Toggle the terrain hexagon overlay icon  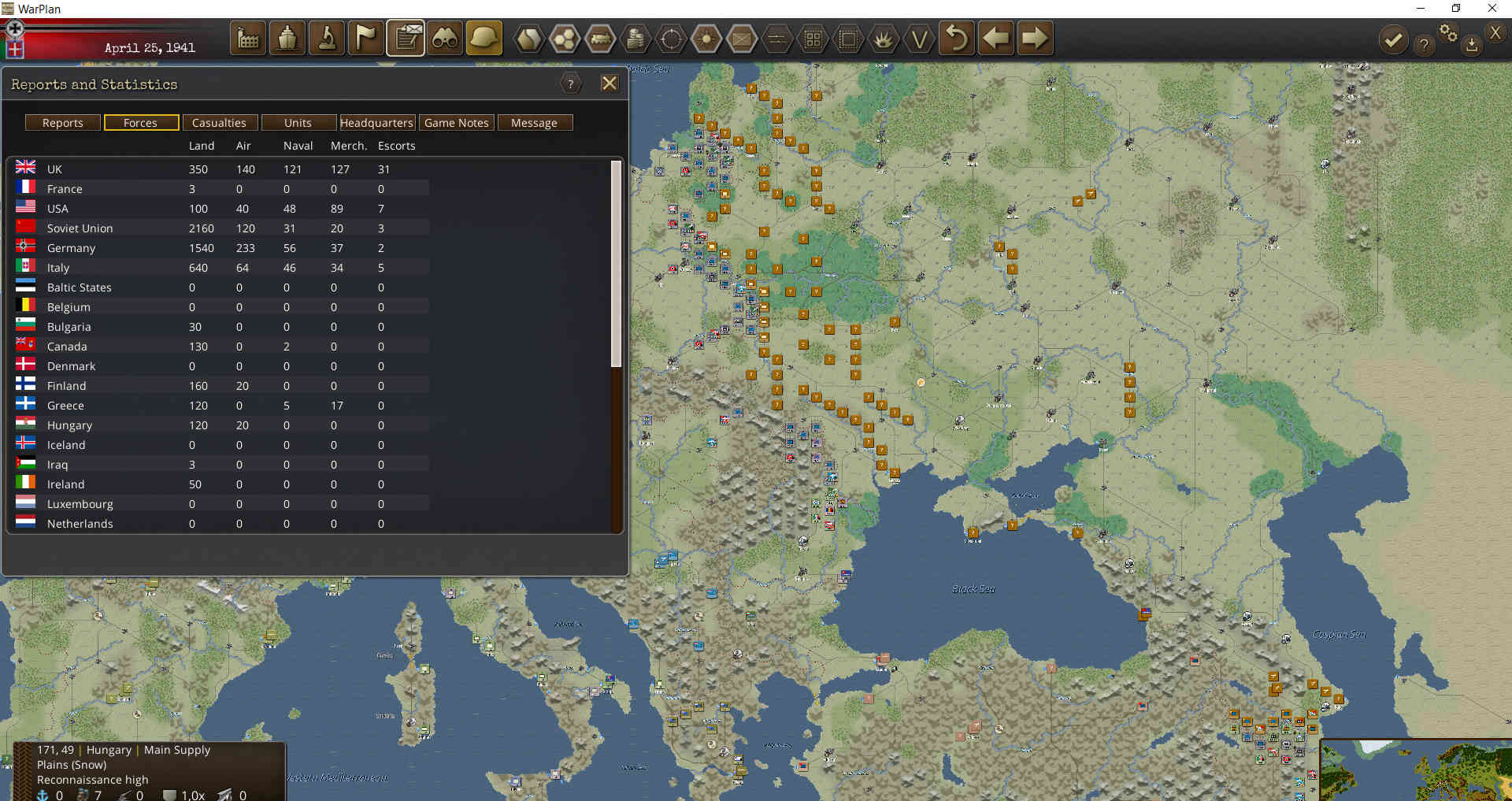[529, 39]
